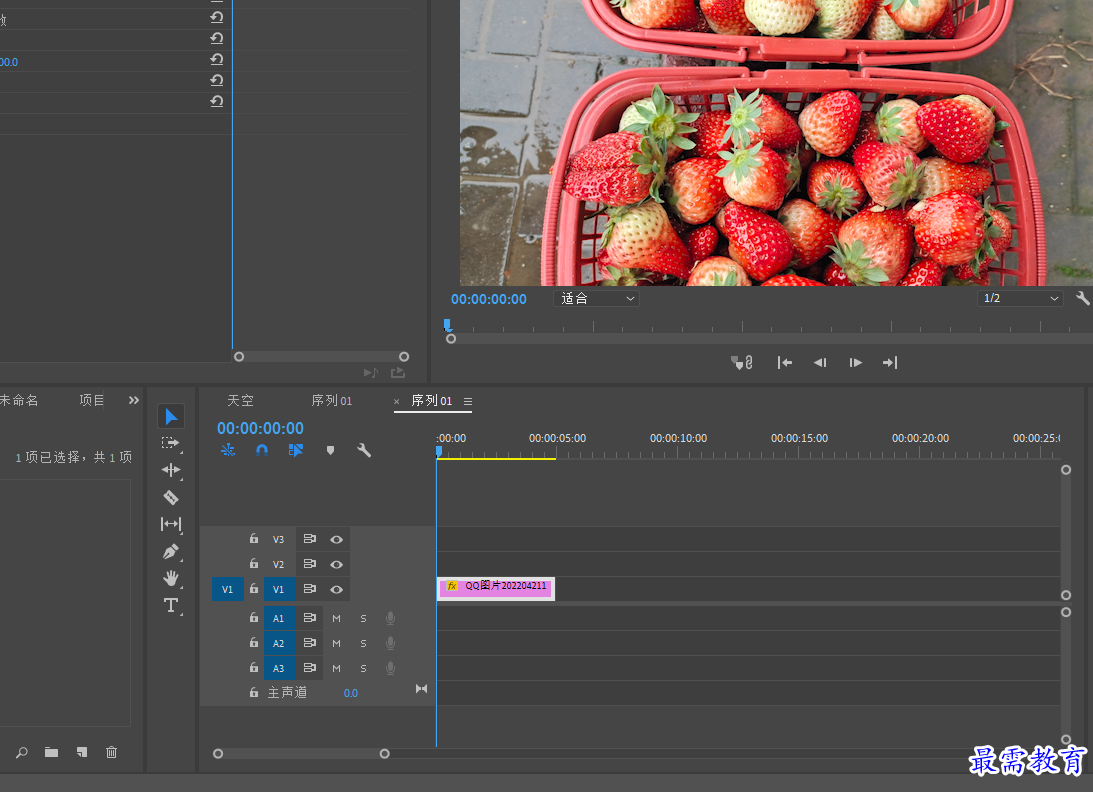Delete selected item trash icon

[112, 752]
